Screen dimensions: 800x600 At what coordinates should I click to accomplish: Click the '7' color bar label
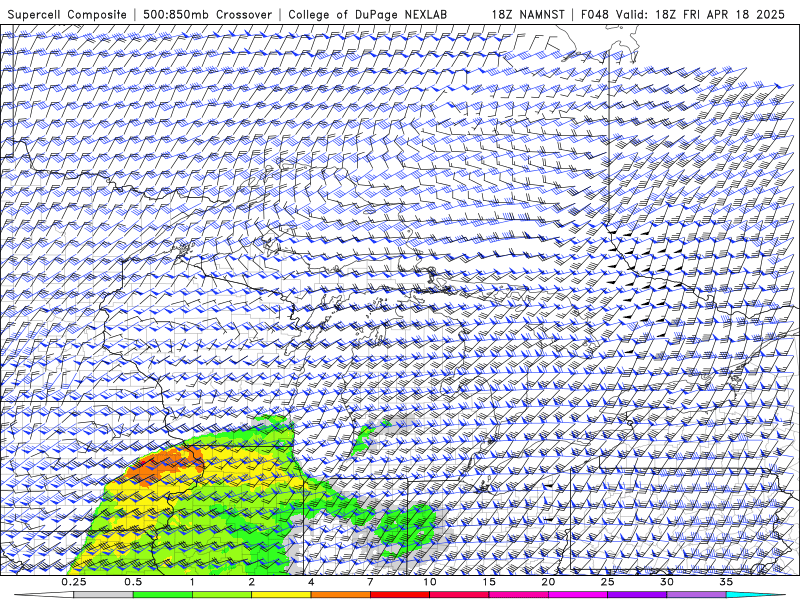370,582
